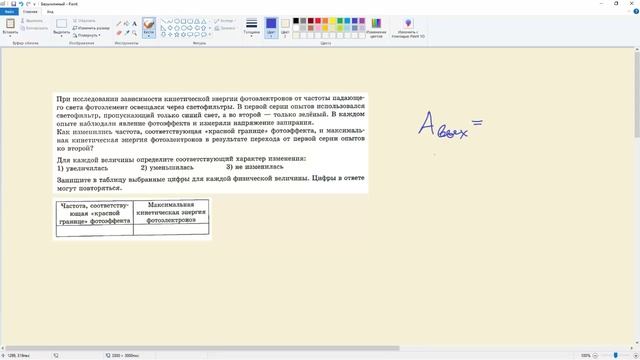The width and height of the screenshot is (640, 360).
Task: Choose the orange color swatch
Action: point(325,21)
